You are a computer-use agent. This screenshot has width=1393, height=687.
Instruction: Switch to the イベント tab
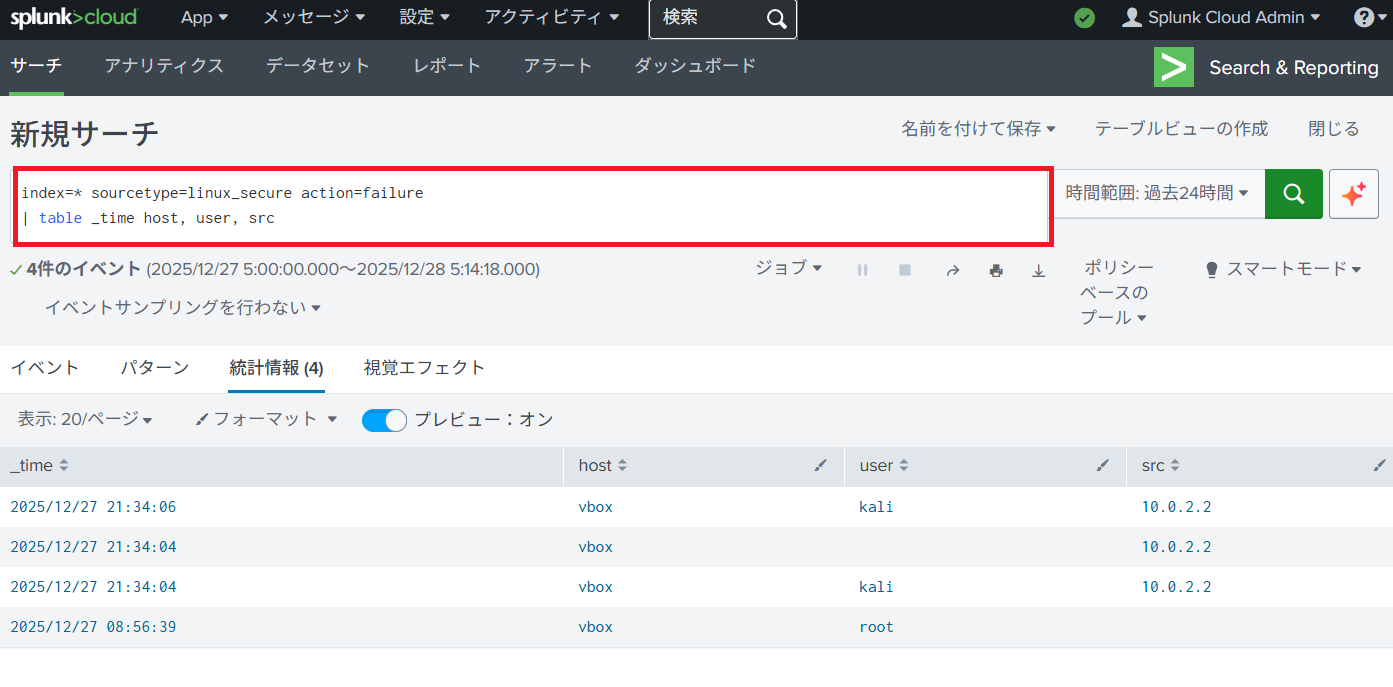[45, 368]
